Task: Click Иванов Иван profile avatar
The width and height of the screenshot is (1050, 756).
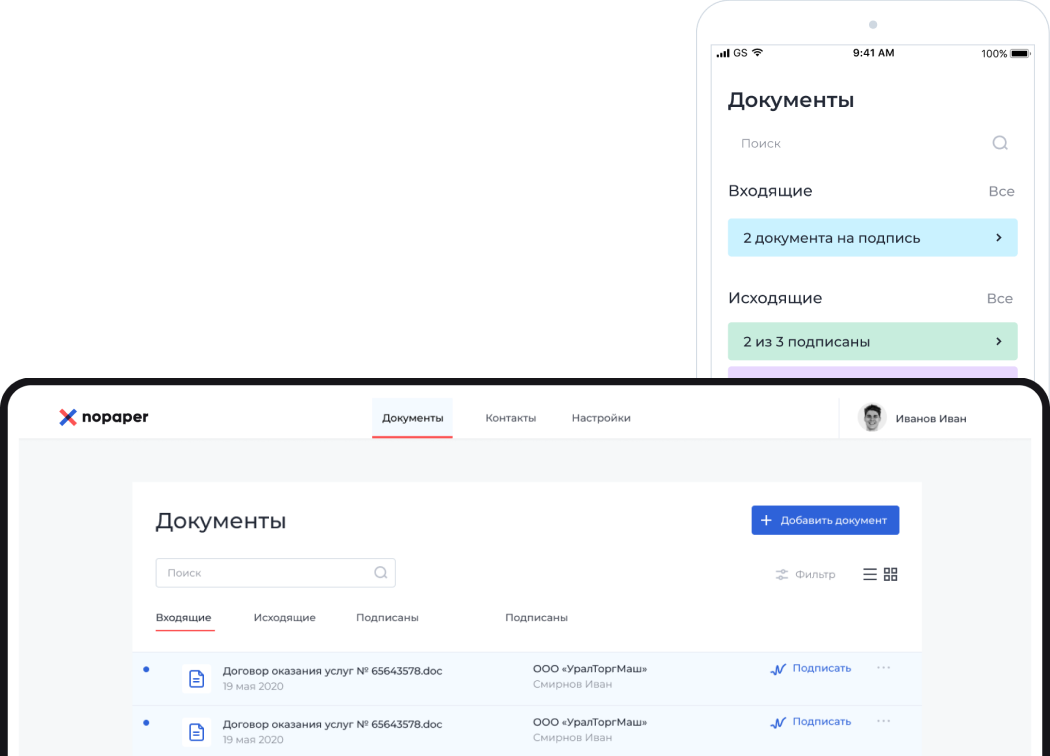Action: tap(872, 418)
